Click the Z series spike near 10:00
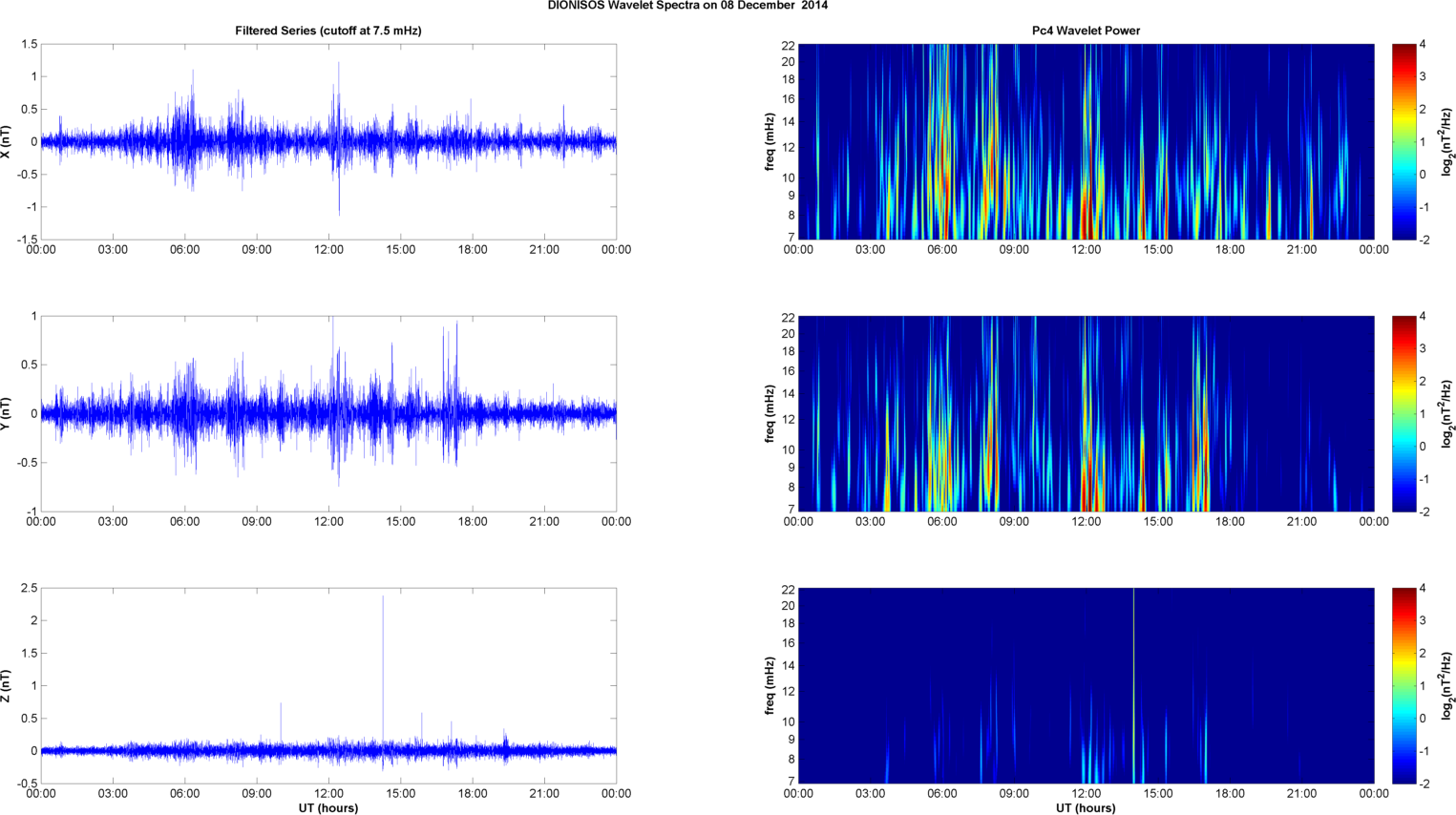The image size is (1456, 815). 281,716
